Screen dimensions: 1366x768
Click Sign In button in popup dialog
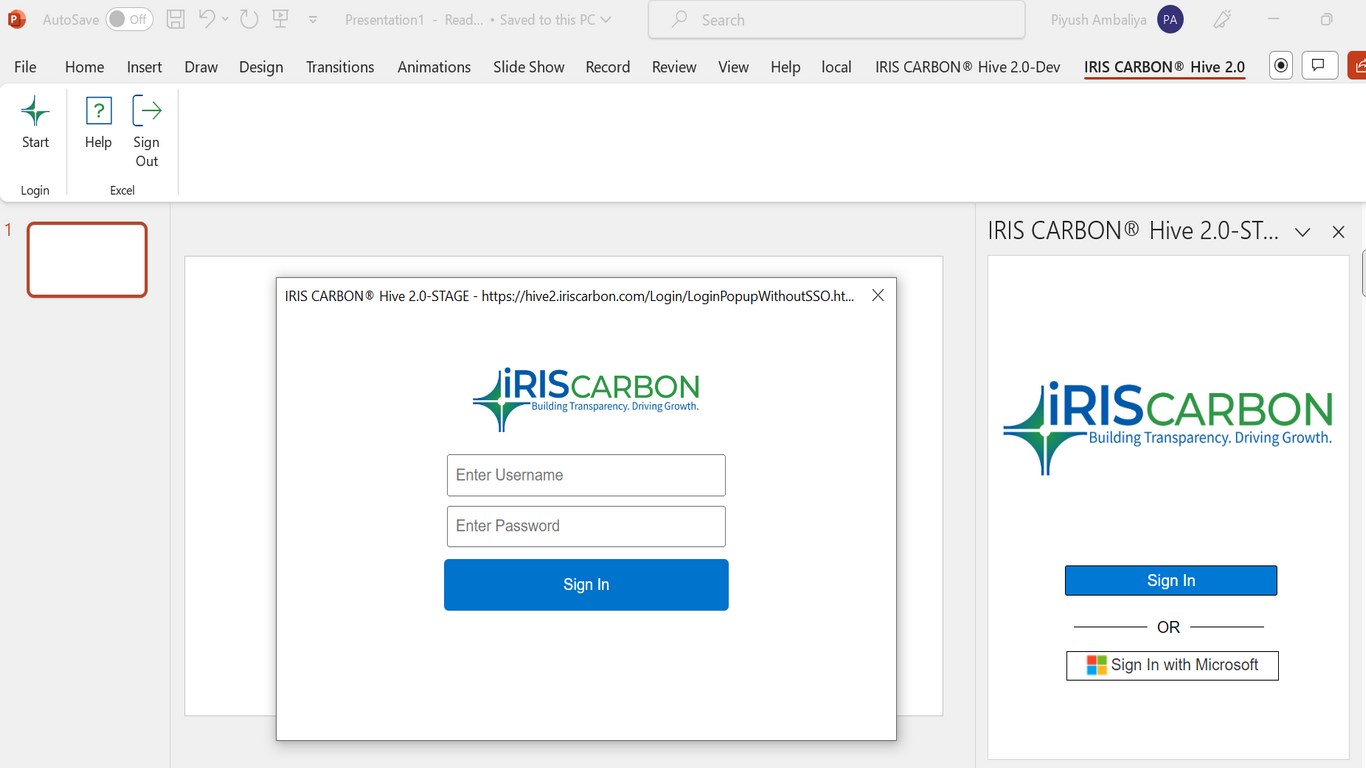point(586,585)
